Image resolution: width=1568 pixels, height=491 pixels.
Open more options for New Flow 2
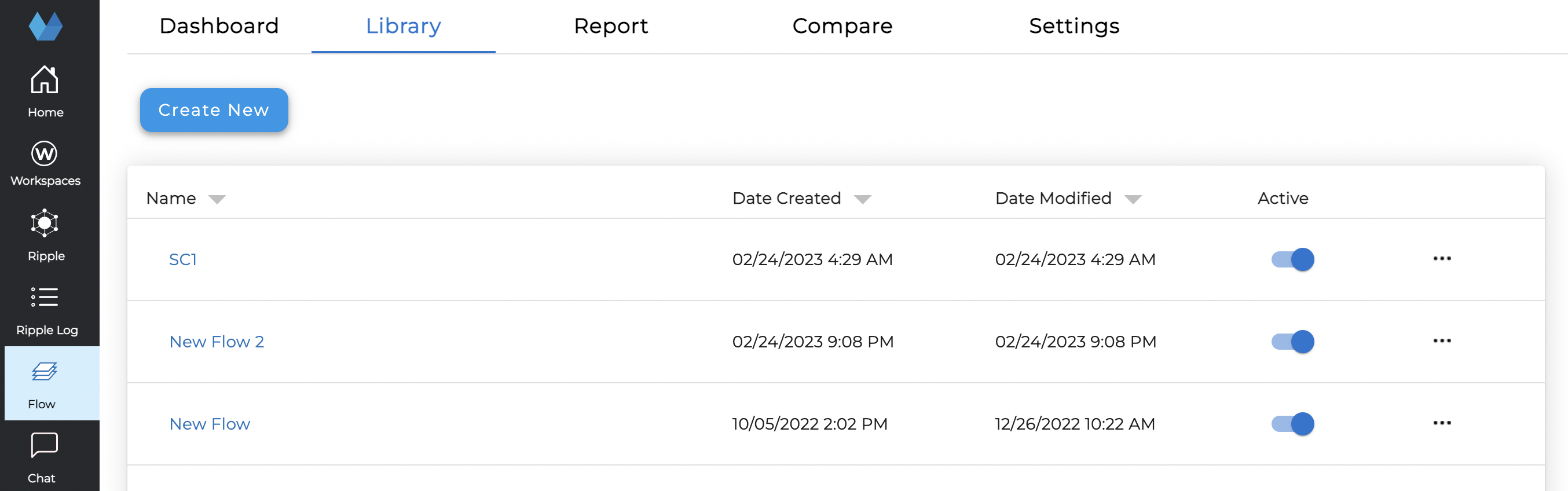coord(1442,340)
